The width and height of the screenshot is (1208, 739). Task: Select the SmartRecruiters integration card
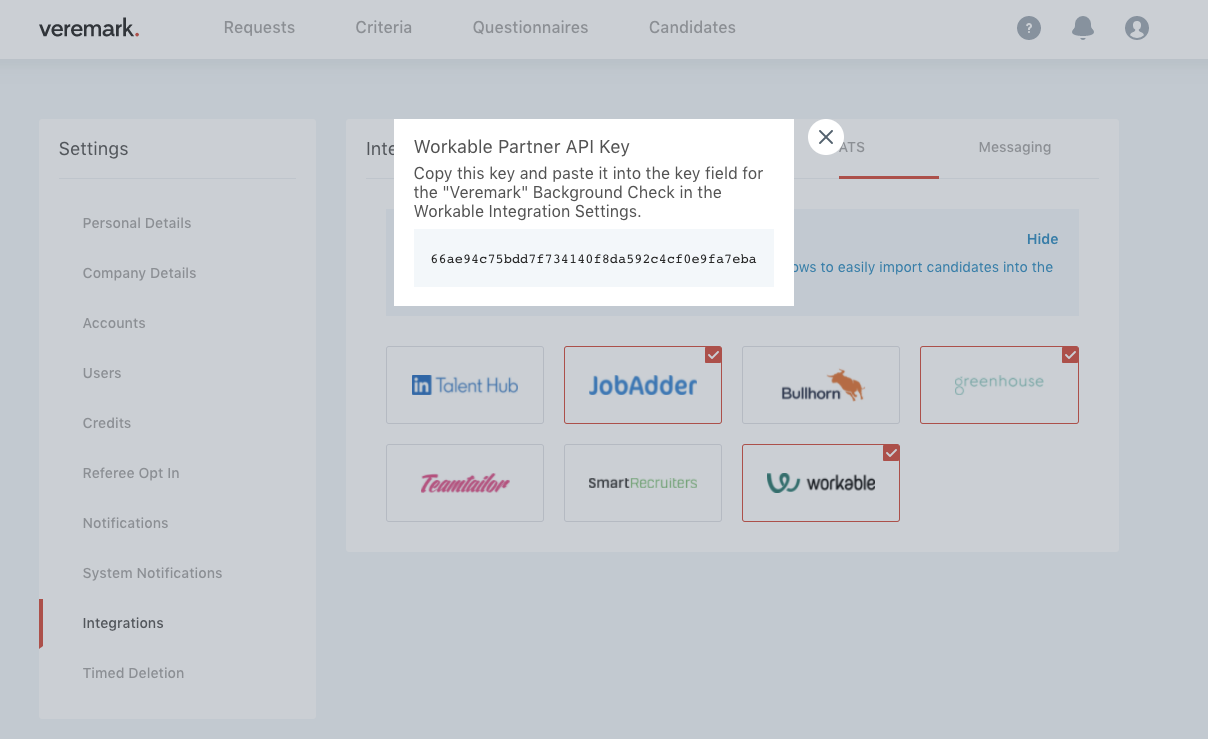pyautogui.click(x=643, y=483)
